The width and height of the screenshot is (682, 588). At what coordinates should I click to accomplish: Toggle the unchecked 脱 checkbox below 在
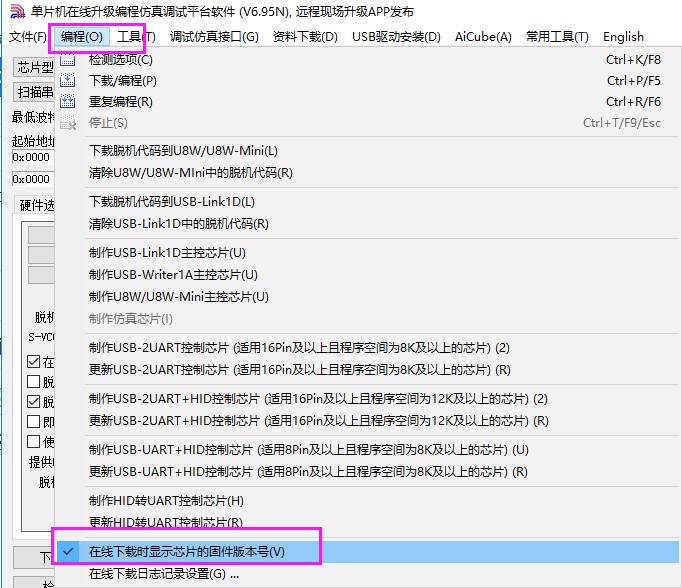coord(33,381)
